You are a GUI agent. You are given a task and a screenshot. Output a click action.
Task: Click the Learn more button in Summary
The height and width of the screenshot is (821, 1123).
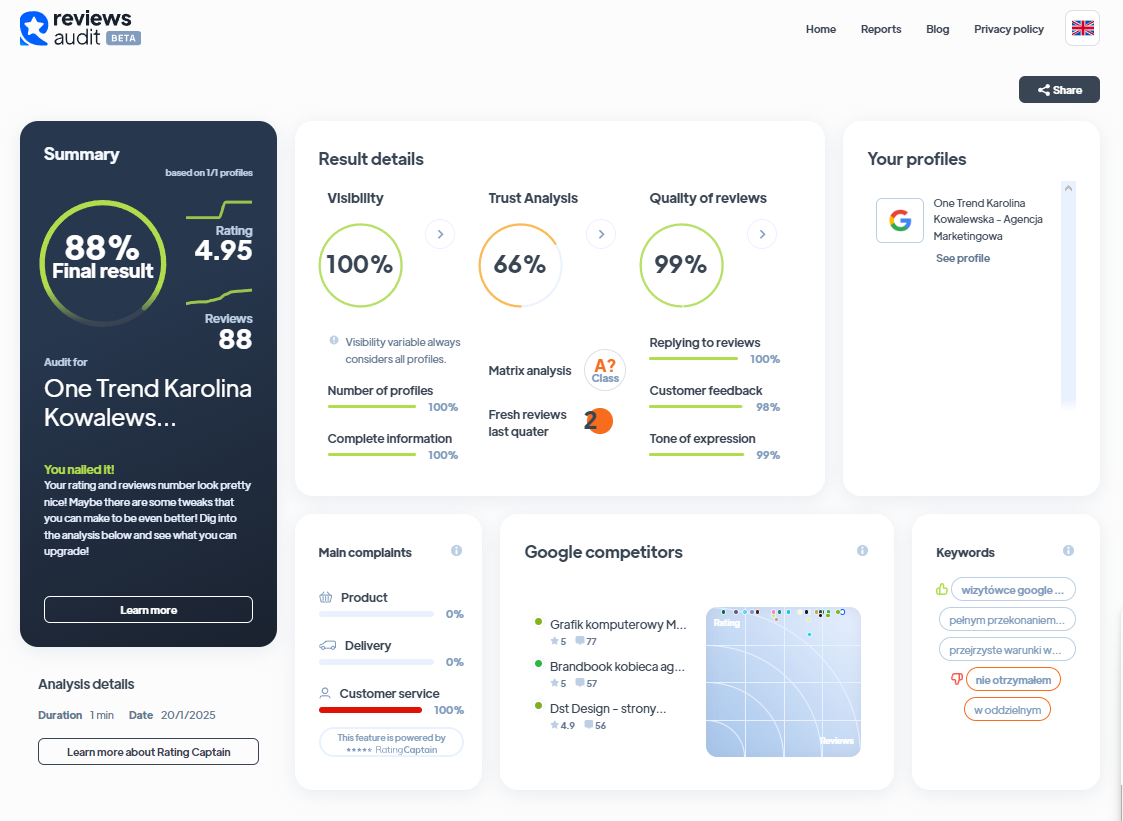click(148, 610)
